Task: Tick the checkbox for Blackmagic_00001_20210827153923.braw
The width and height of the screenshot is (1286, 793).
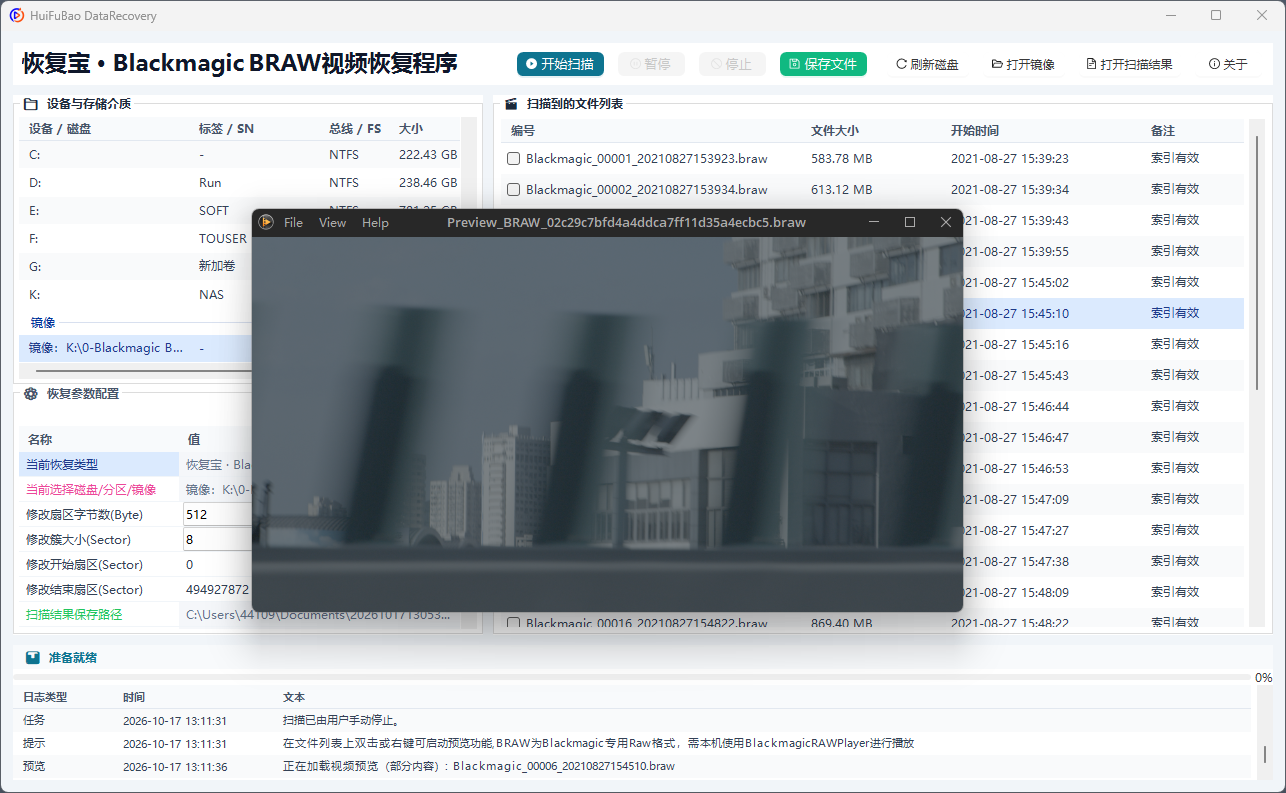Action: pos(514,159)
